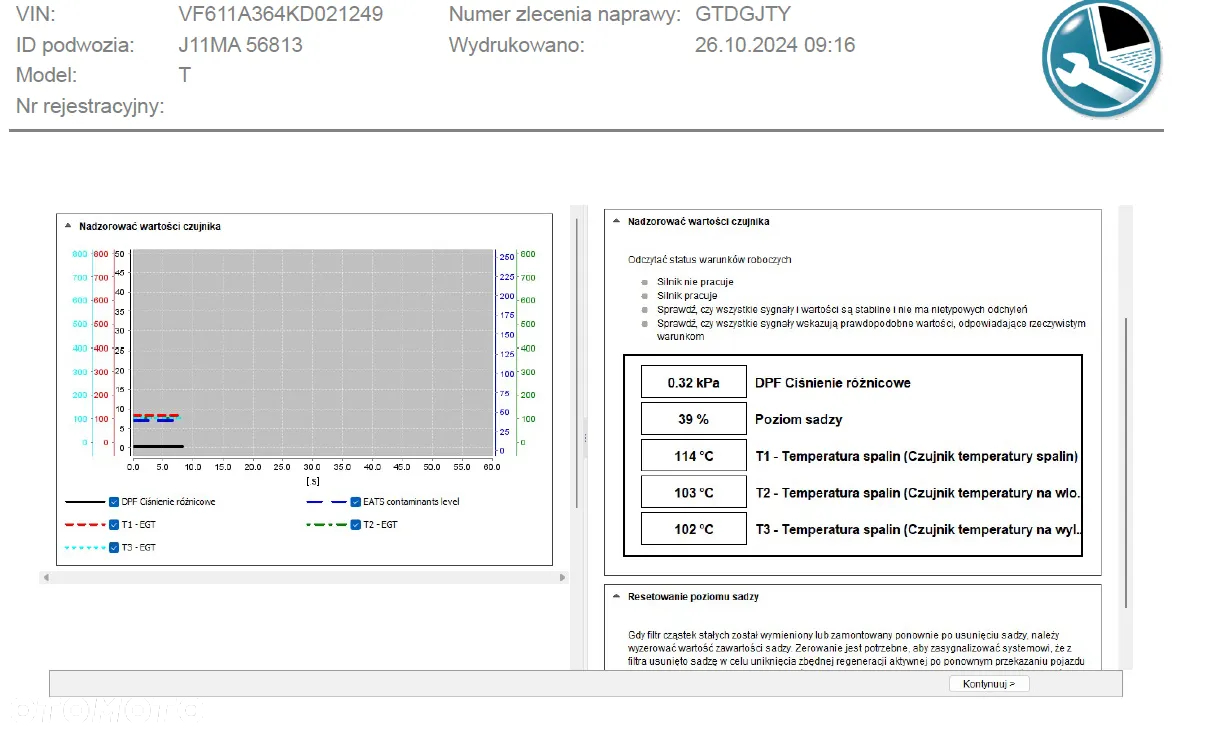Collapse the Resetowanie poziomu sadzy section
Image resolution: width=1208 pixels, height=732 pixels.
[x=616, y=596]
